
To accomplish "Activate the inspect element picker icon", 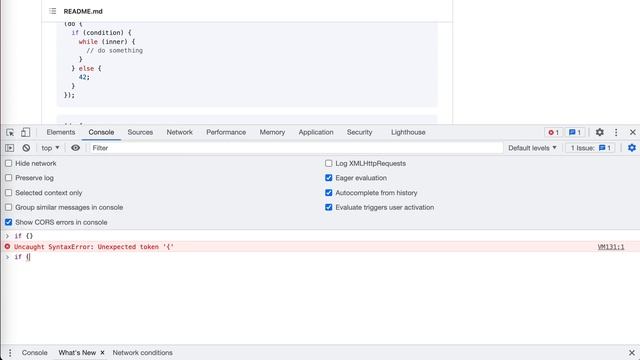I will click(10, 132).
